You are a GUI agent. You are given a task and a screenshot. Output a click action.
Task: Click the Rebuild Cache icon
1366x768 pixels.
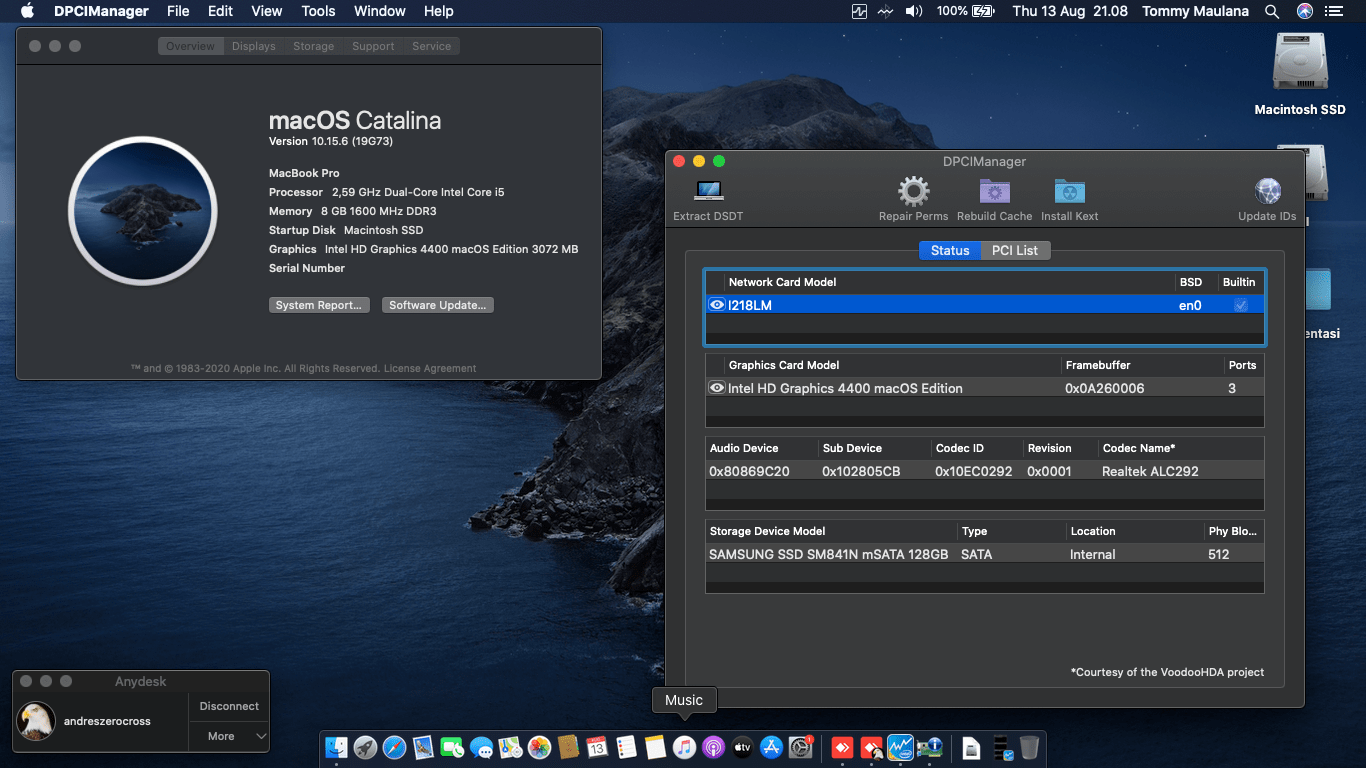tap(994, 191)
